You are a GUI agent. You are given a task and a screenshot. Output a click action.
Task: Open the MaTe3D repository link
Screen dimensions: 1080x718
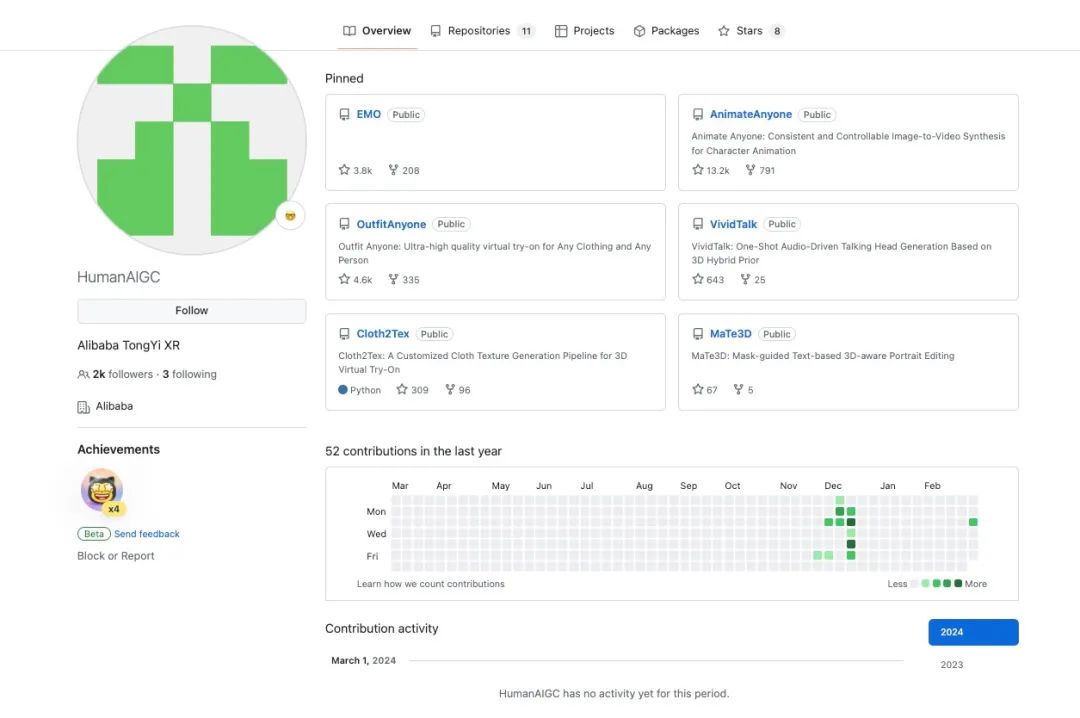(730, 334)
